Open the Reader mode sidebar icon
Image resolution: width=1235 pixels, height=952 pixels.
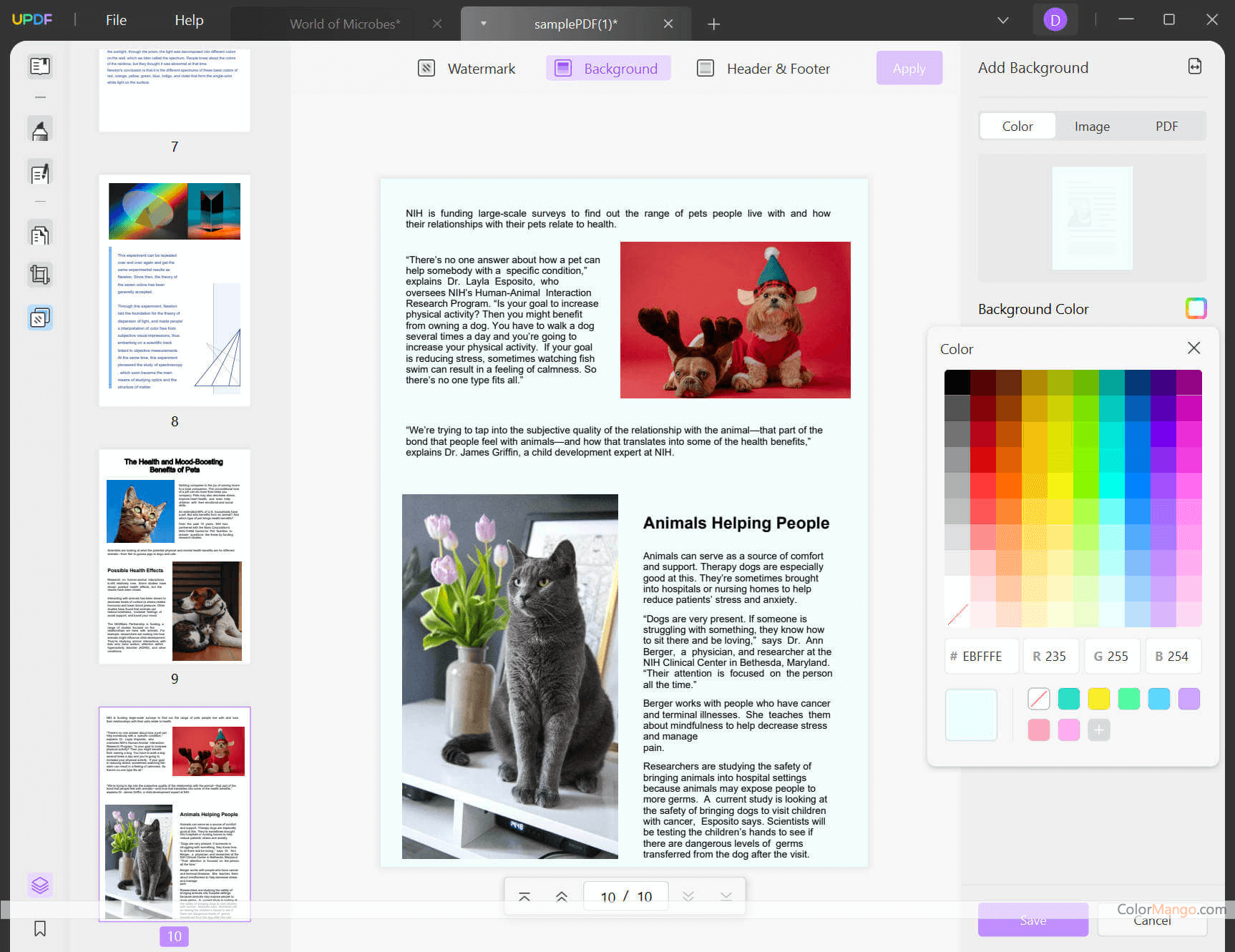coord(40,67)
